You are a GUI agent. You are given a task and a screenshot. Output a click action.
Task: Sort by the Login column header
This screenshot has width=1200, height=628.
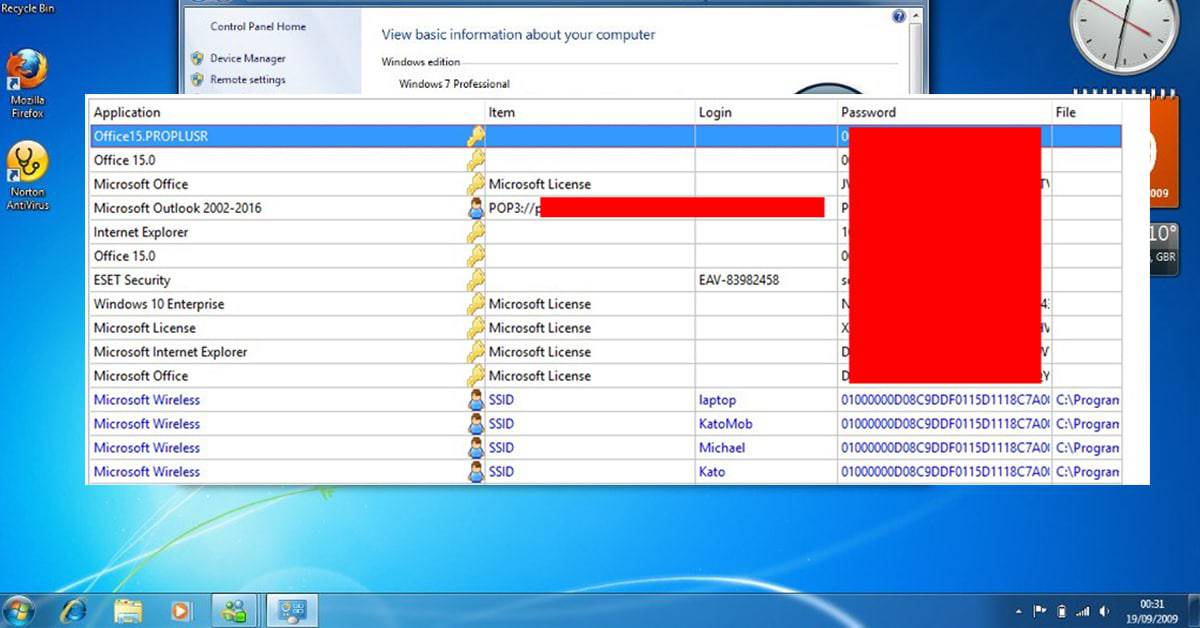tap(715, 112)
